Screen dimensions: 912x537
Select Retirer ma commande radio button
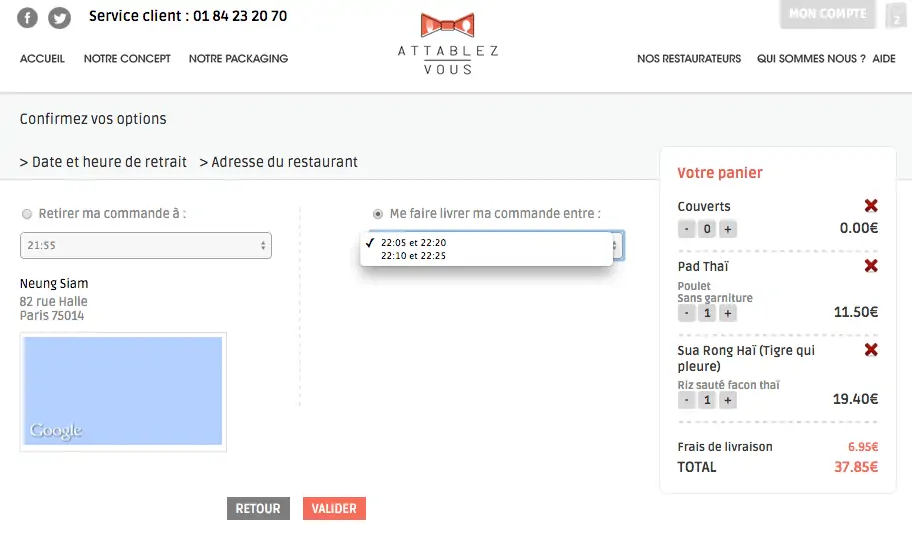pyautogui.click(x=27, y=214)
